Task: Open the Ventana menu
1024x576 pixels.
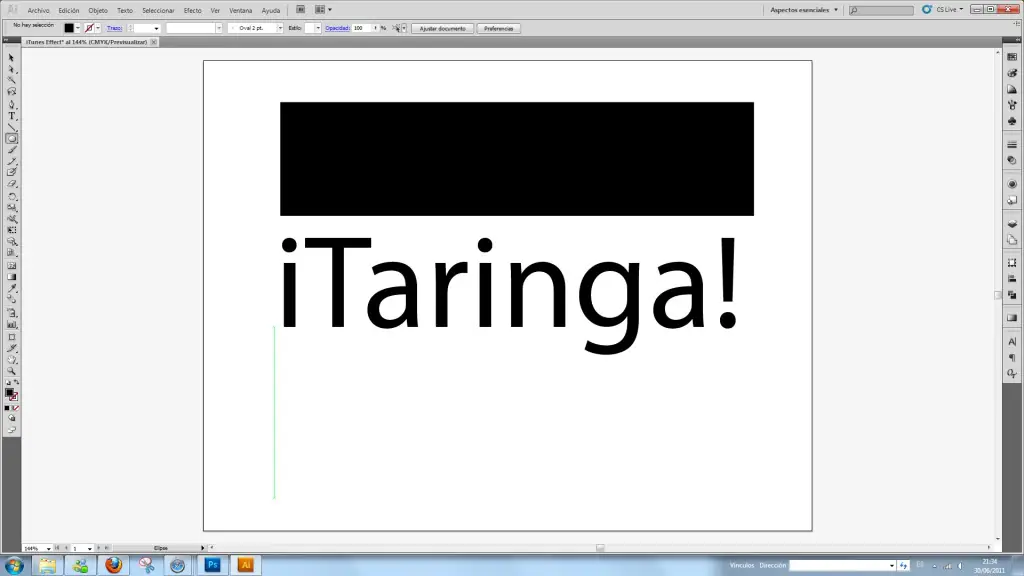Action: (x=241, y=10)
